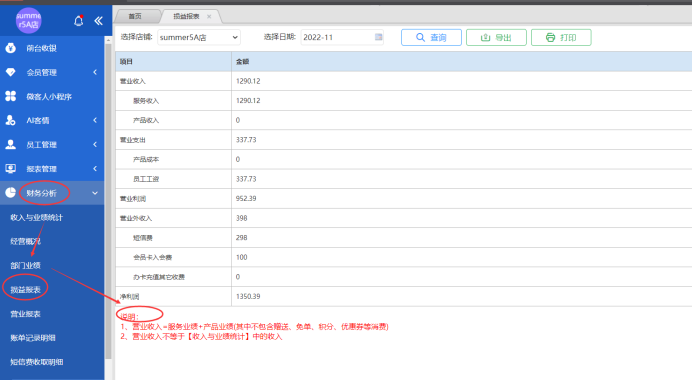Open the notification bell in sidebar header
Screen dimensions: 692x380
coord(79,21)
